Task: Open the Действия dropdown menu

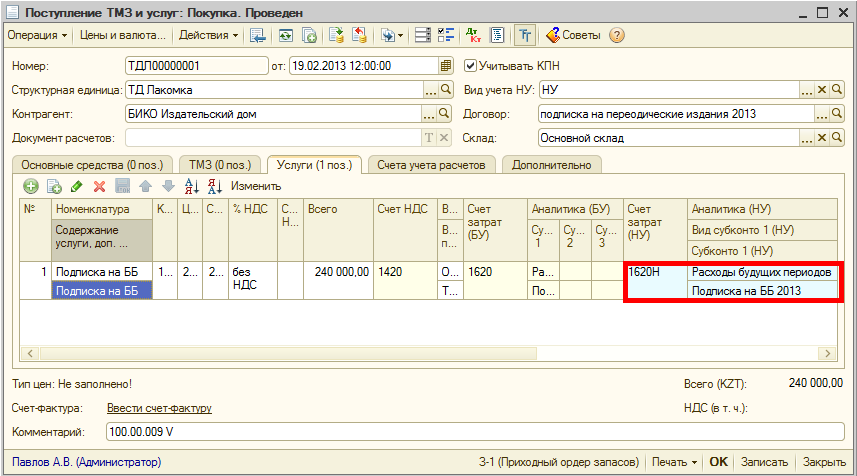Action: click(x=208, y=35)
